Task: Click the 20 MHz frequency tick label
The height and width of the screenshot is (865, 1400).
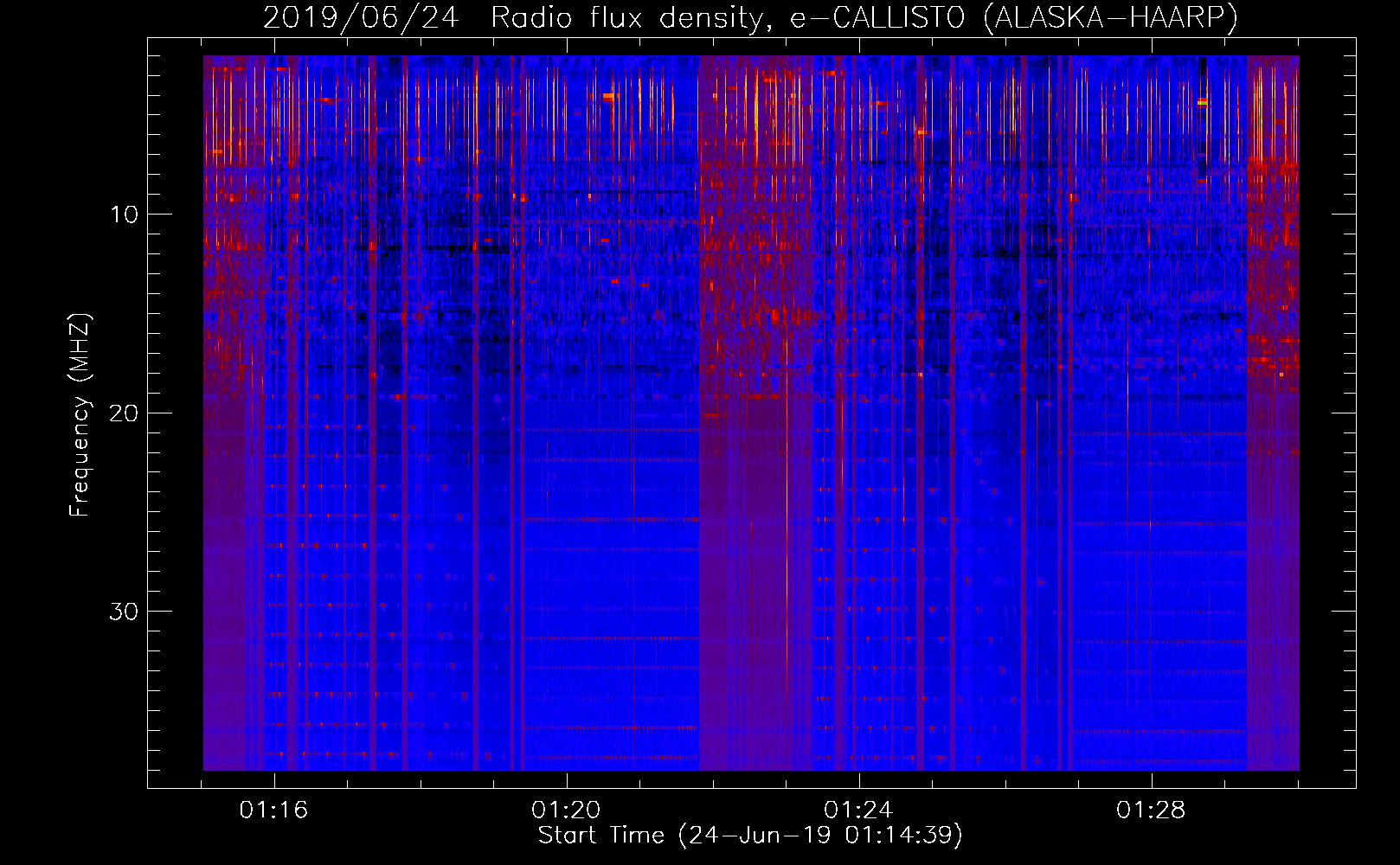Action: coord(124,413)
